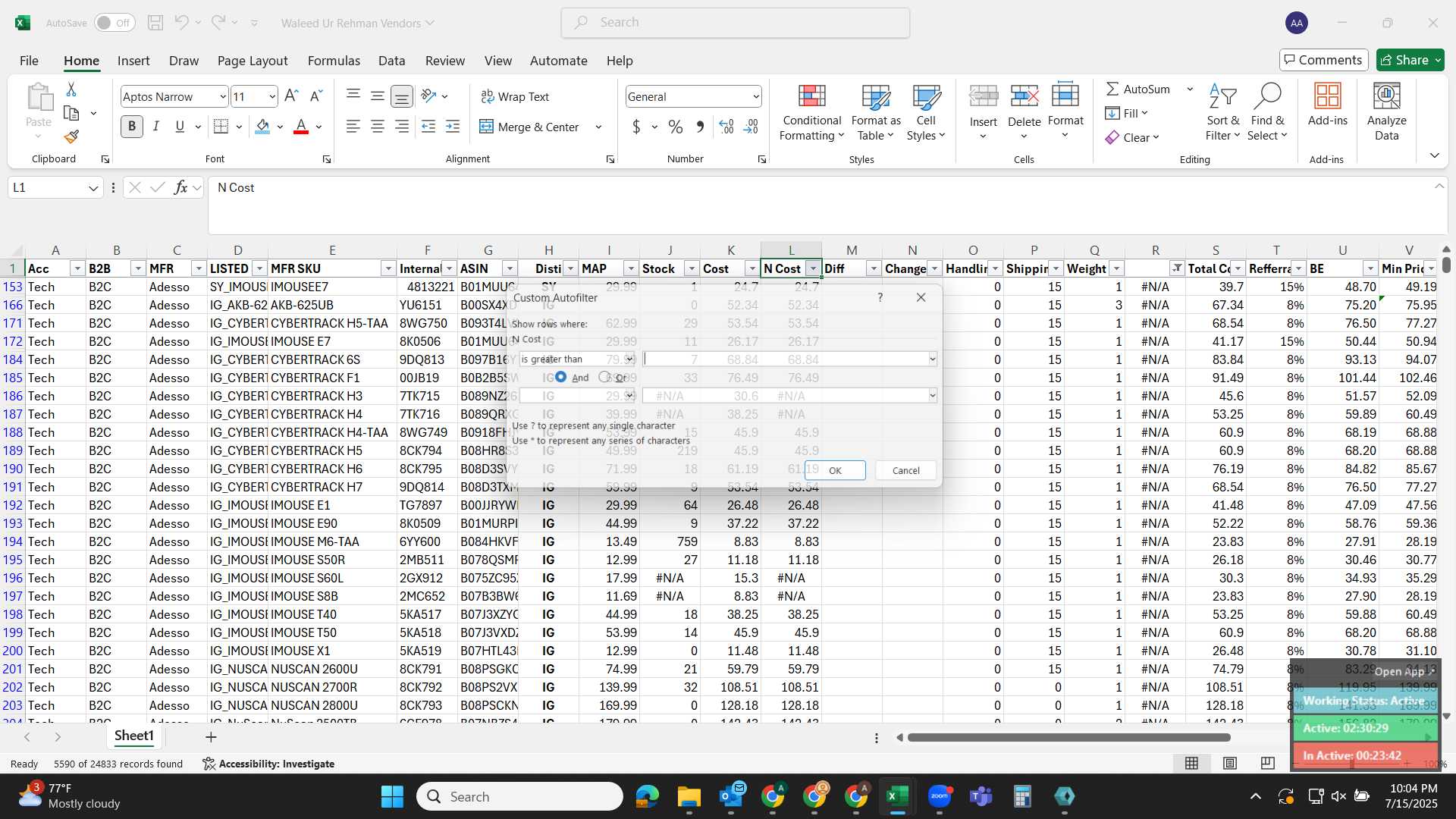Toggle Bold formatting button
This screenshot has height=819, width=1456.
(132, 127)
